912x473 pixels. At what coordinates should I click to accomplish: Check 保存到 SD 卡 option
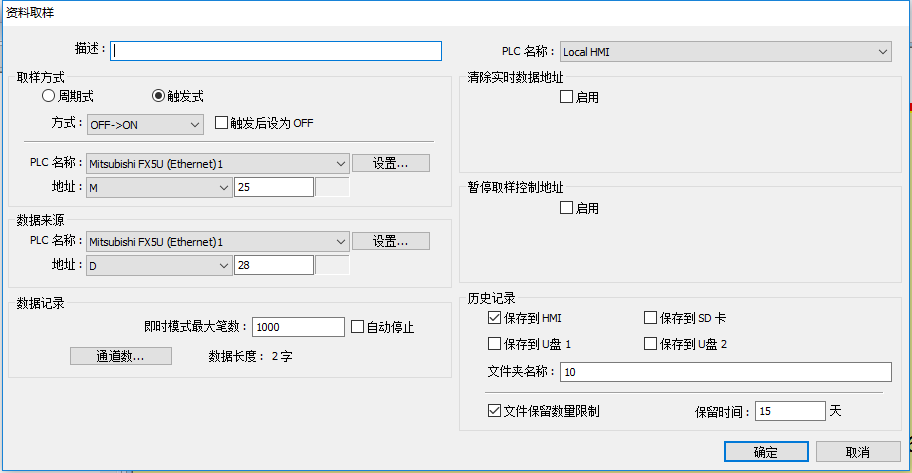(650, 319)
